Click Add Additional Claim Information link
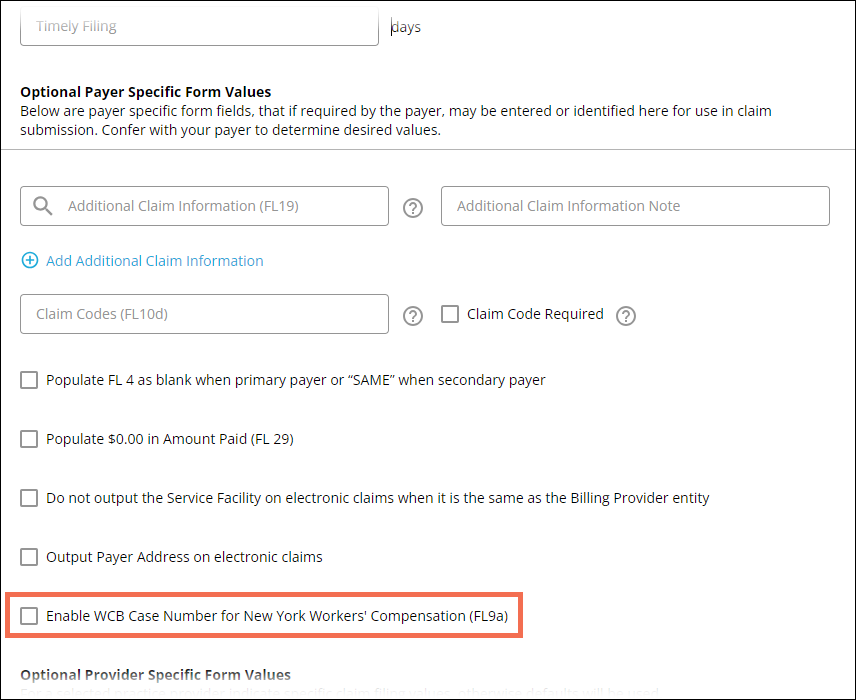Viewport: 856px width, 700px height. point(155,261)
